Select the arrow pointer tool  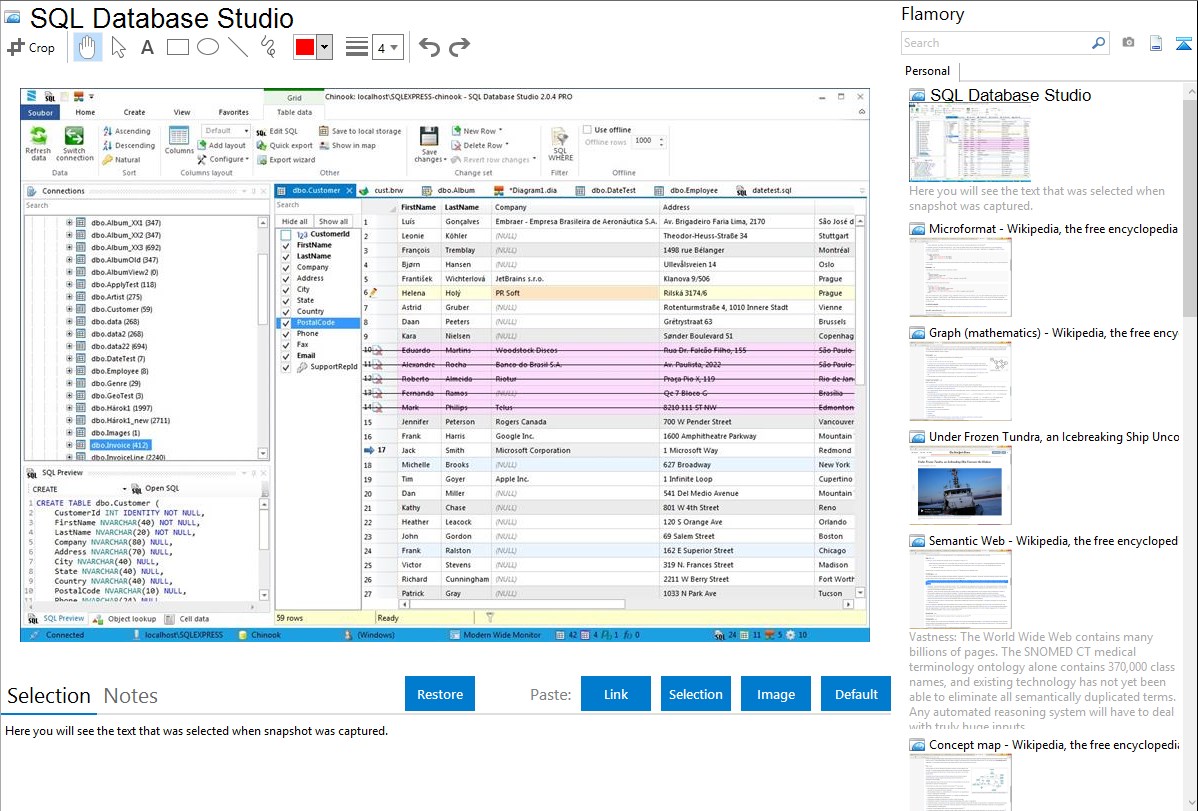click(118, 47)
